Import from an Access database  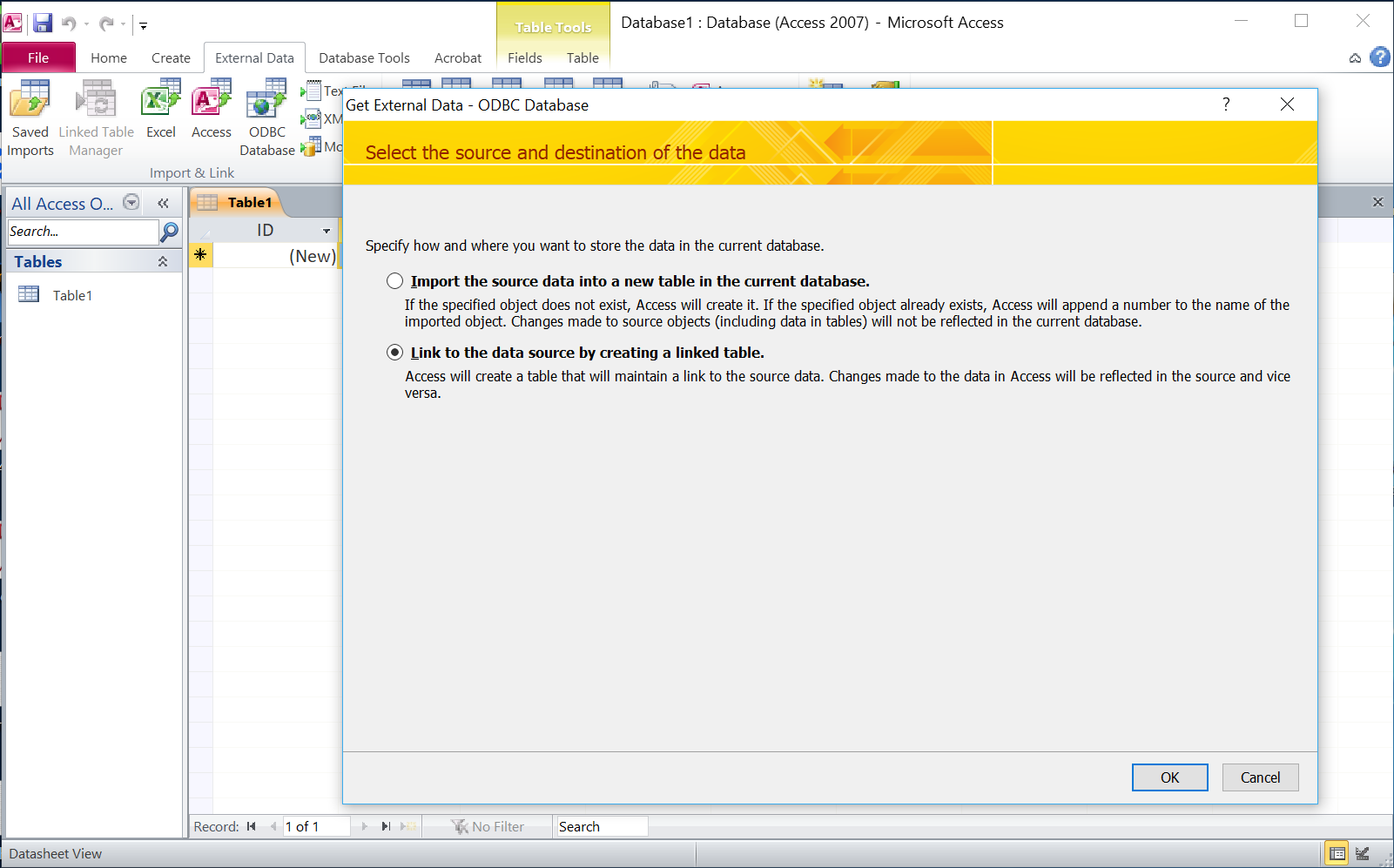pos(212,109)
